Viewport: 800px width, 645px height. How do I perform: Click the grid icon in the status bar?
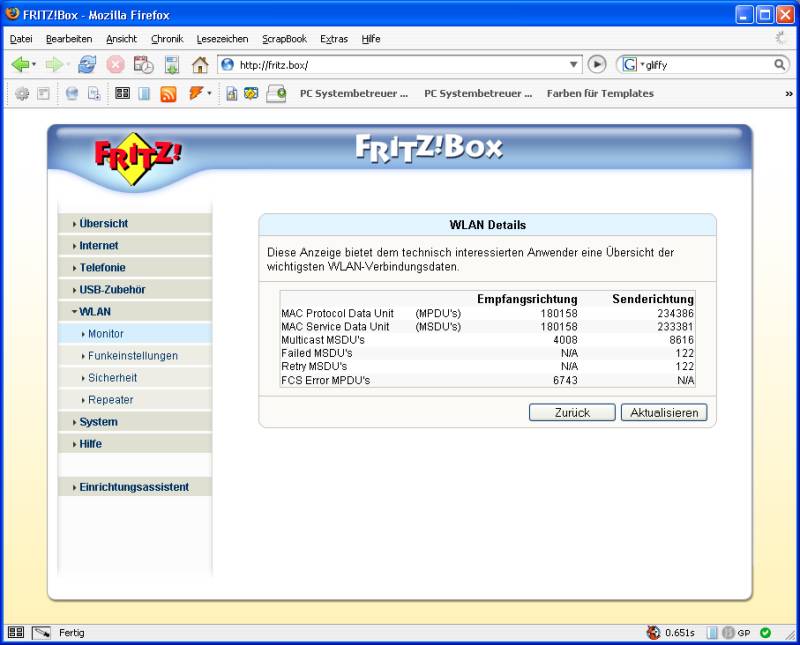point(16,633)
